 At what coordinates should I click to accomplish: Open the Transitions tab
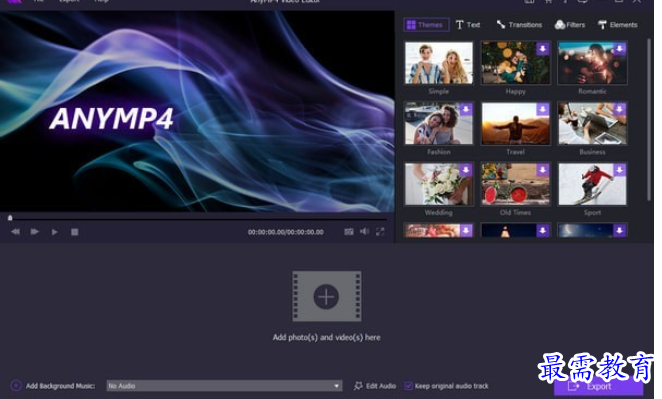[x=519, y=25]
